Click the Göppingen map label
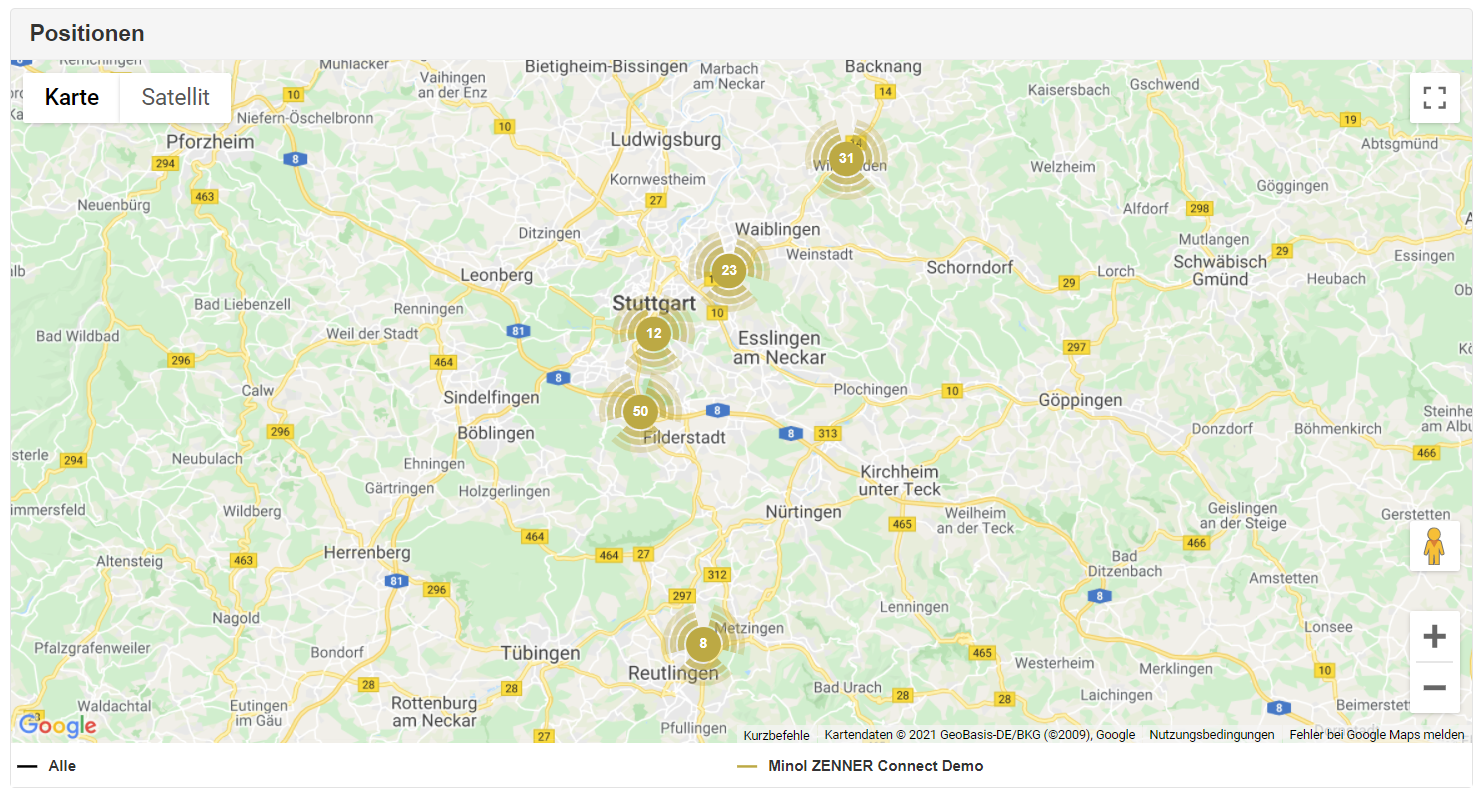1476x795 pixels. [x=1080, y=400]
